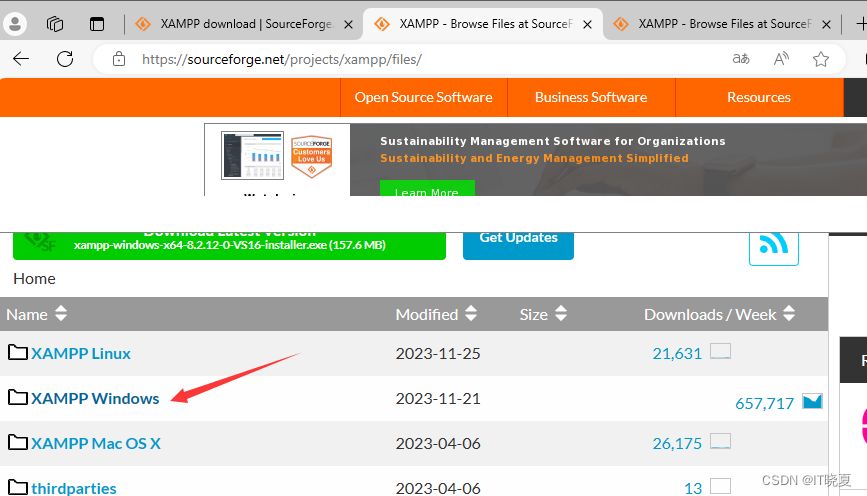Open the XAMPP Windows folder link
This screenshot has height=496, width=867.
[x=95, y=399]
